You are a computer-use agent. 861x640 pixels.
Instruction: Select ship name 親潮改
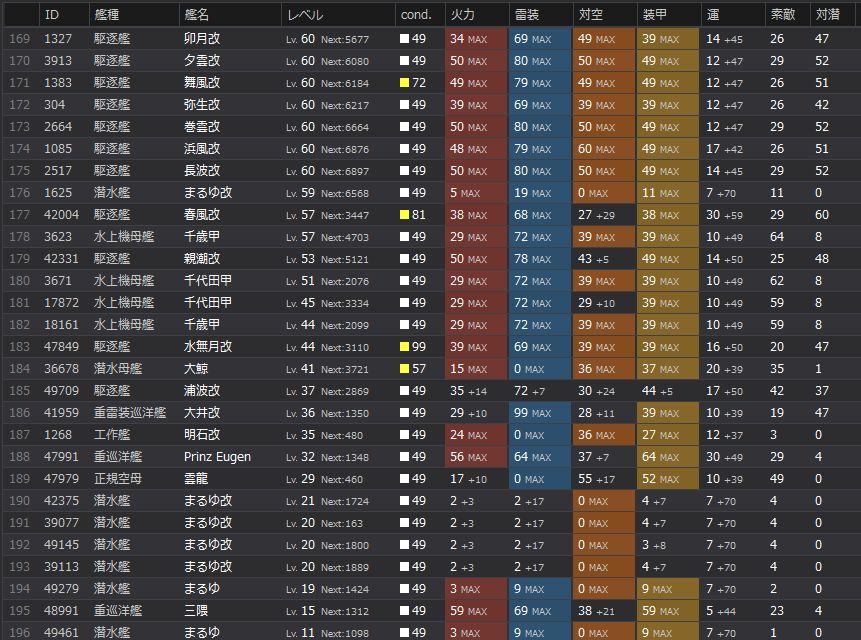tap(202, 259)
